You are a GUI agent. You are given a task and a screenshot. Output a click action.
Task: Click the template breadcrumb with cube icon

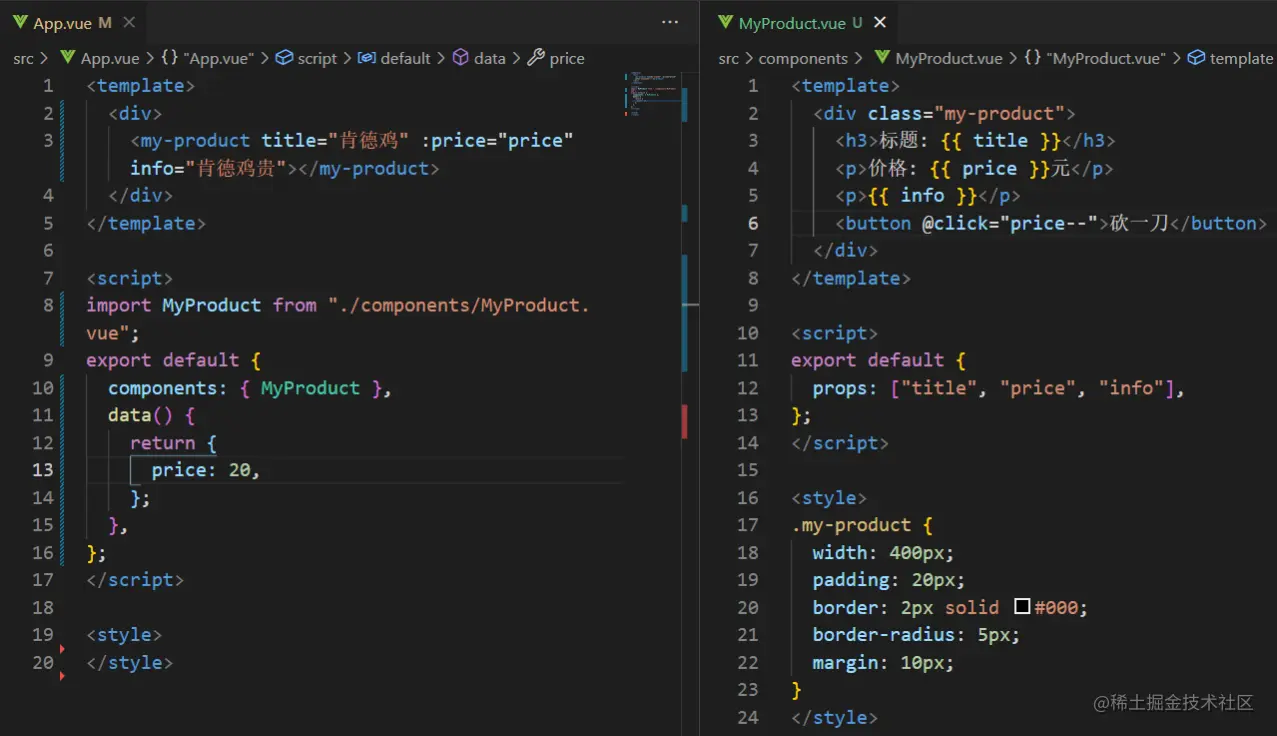tap(1230, 58)
